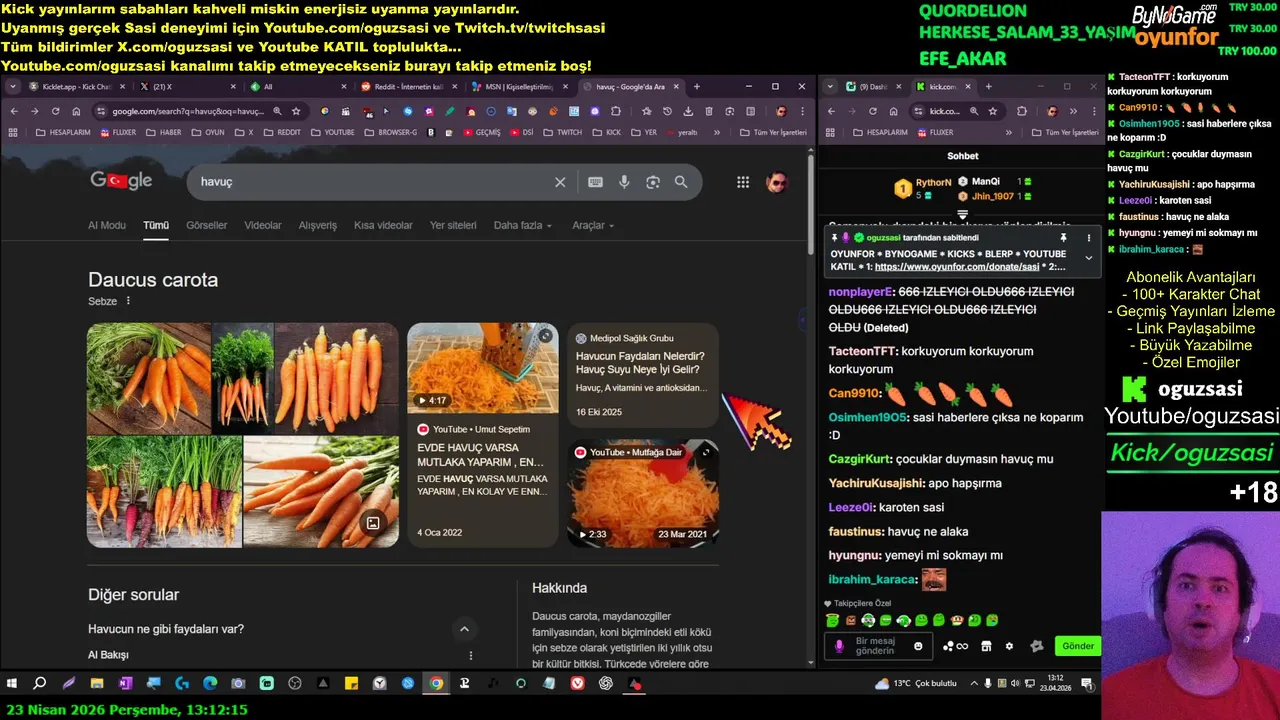The image size is (1280, 720).
Task: Open the Kısa videolar results tab
Action: pyautogui.click(x=383, y=226)
